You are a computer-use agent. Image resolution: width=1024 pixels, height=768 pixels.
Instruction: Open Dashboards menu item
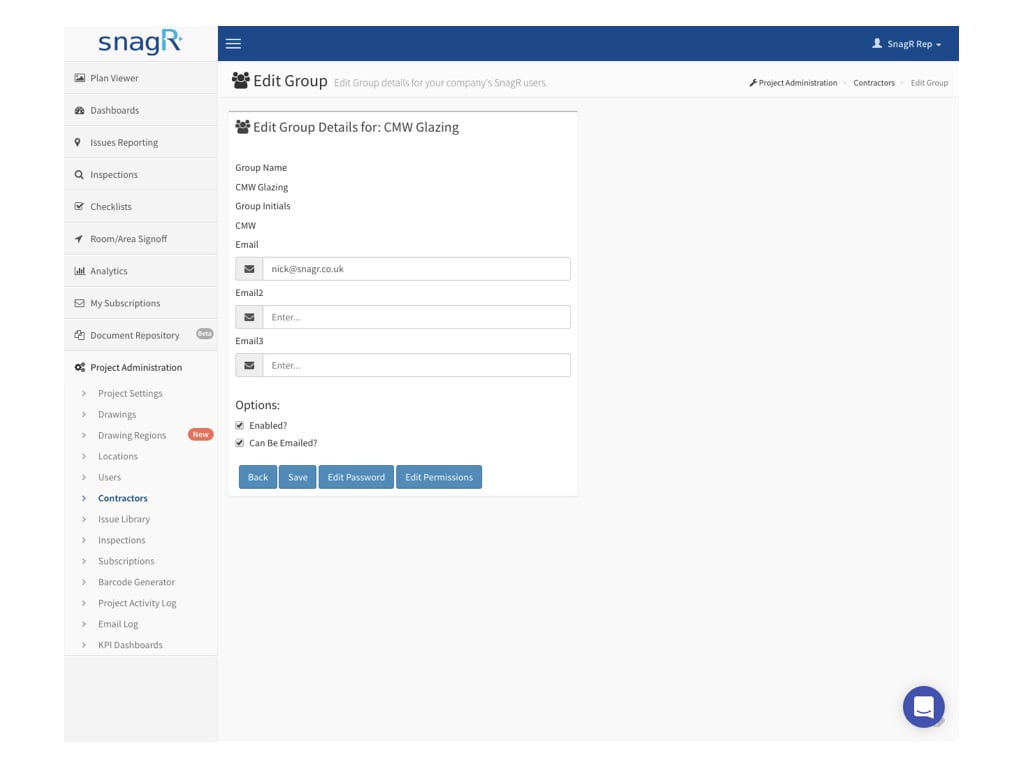tap(140, 110)
